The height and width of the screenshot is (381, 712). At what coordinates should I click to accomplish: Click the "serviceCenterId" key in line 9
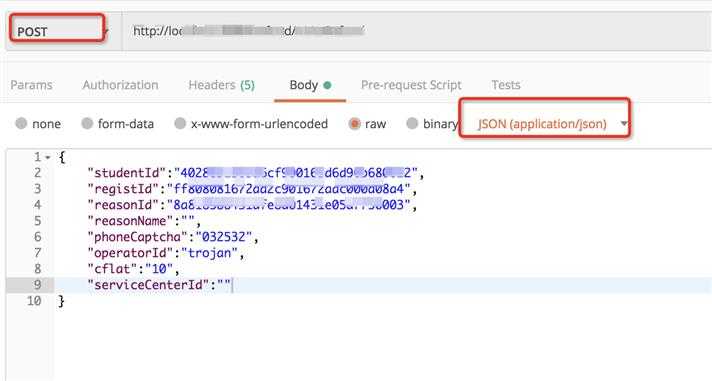pyautogui.click(x=148, y=285)
